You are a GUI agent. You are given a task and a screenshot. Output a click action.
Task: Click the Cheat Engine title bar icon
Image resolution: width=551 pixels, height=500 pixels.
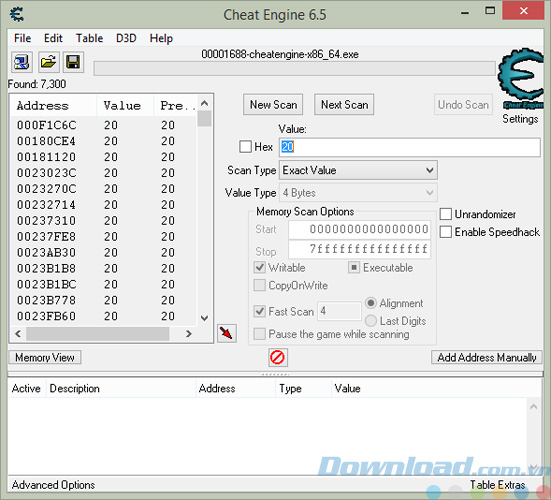click(17, 14)
